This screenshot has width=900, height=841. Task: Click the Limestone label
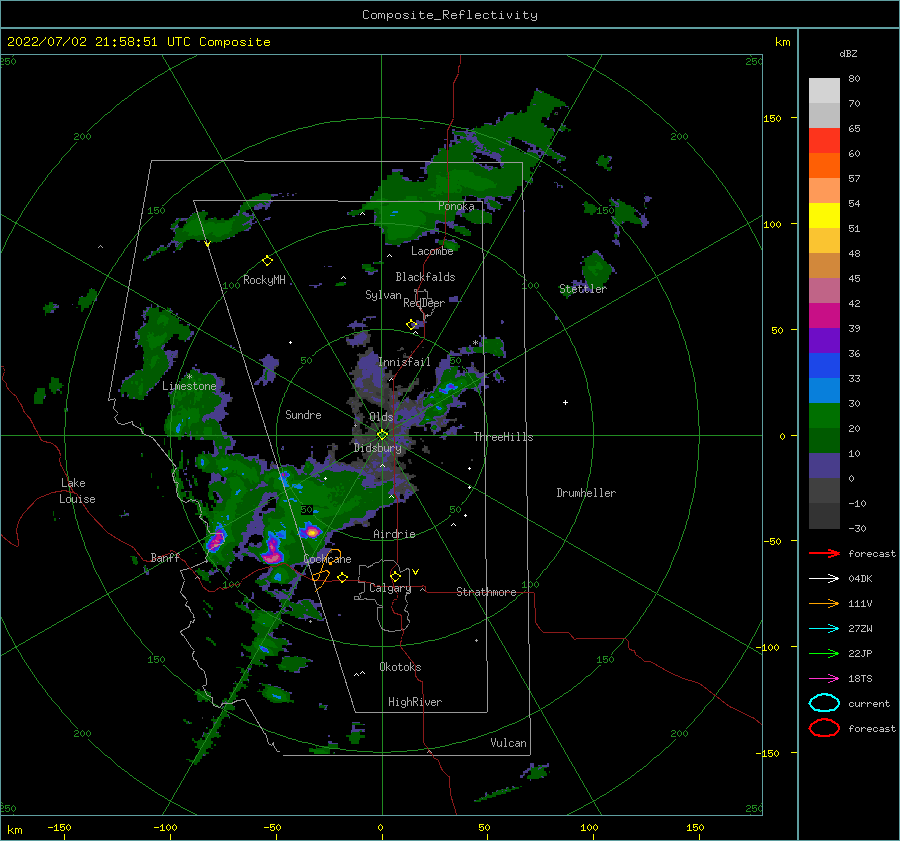189,386
